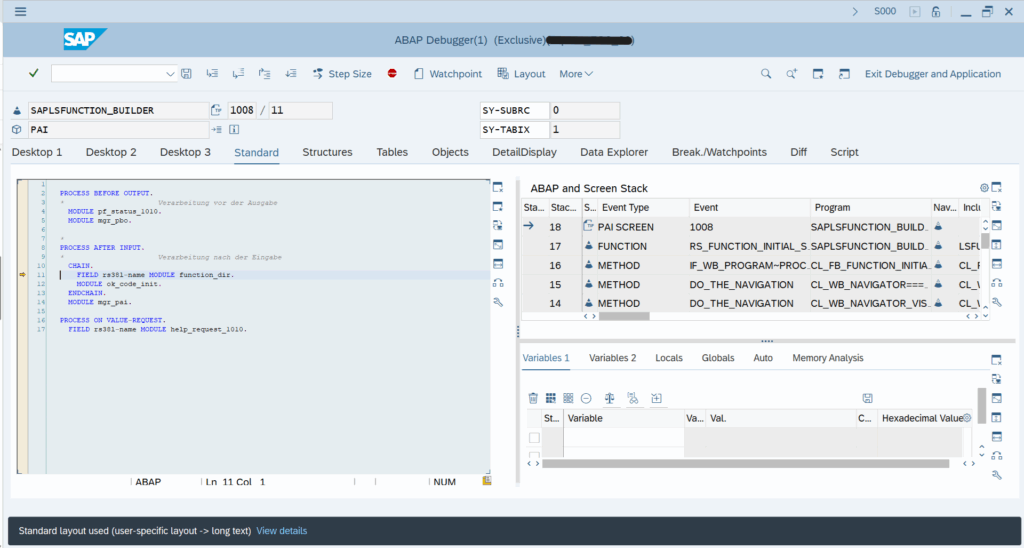
Task: Open the Objects tab
Action: tap(450, 152)
